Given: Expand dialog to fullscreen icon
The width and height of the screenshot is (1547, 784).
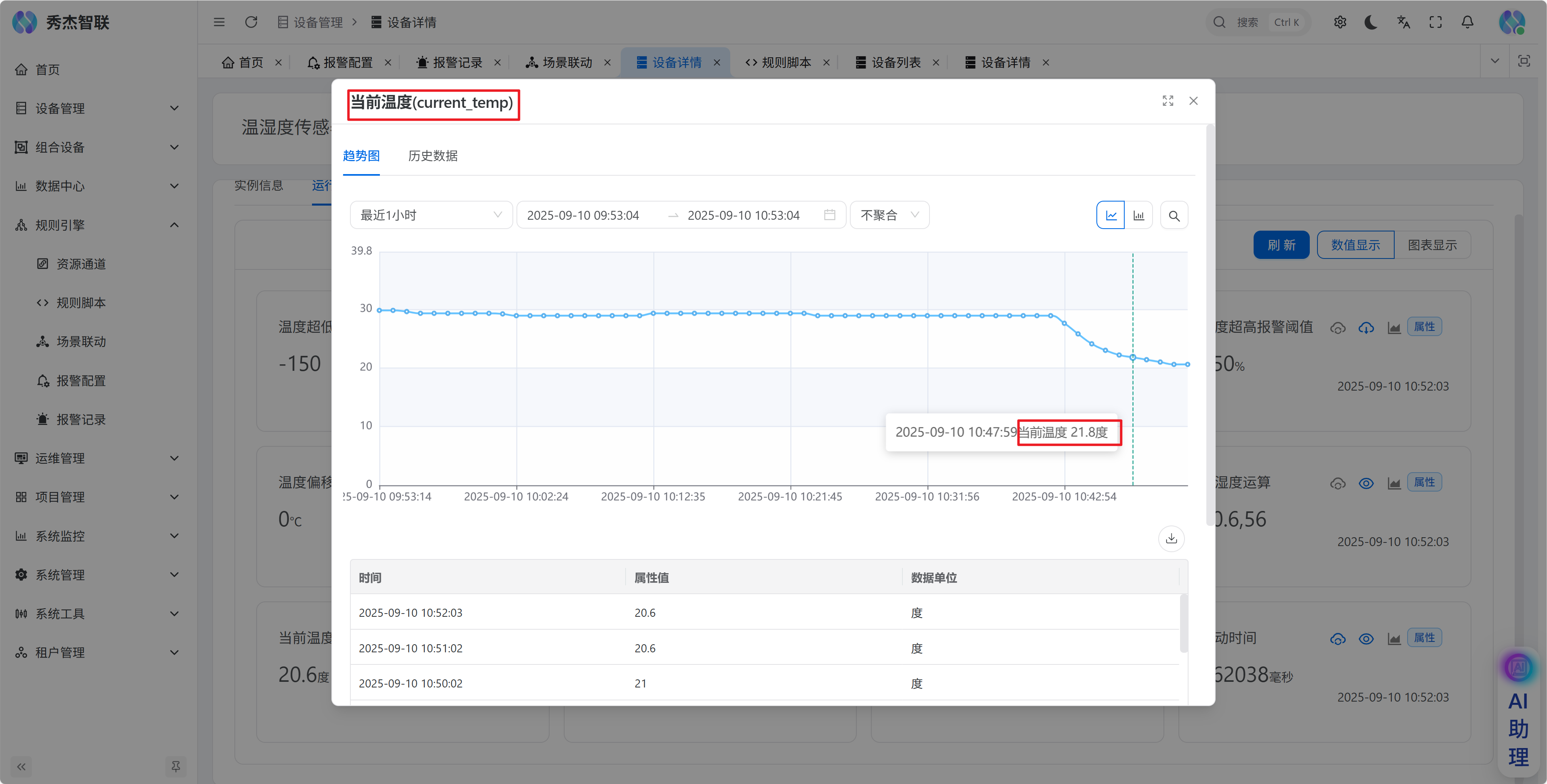Looking at the screenshot, I should click(1168, 101).
